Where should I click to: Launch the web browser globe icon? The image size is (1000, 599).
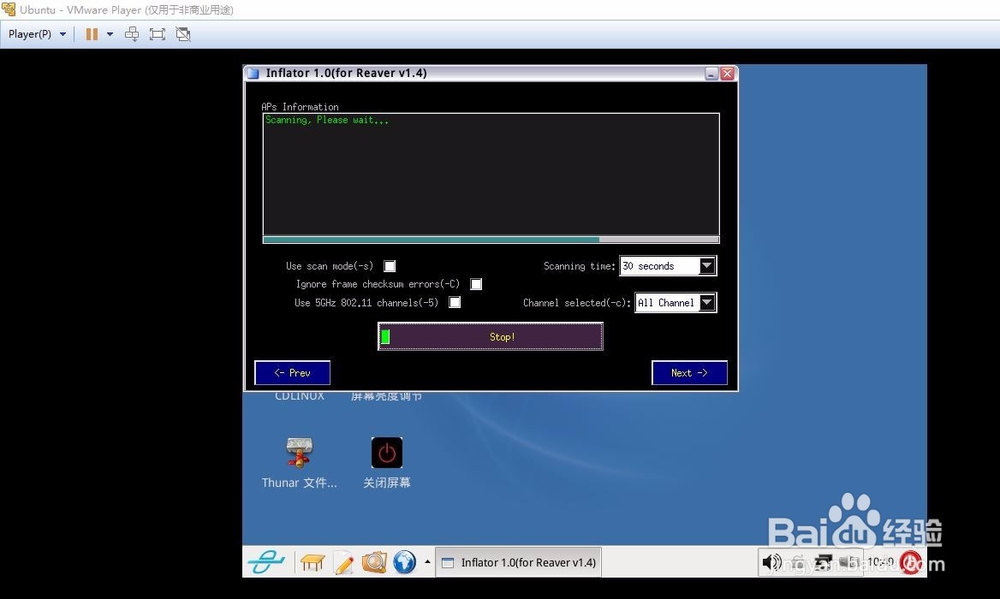tap(404, 562)
